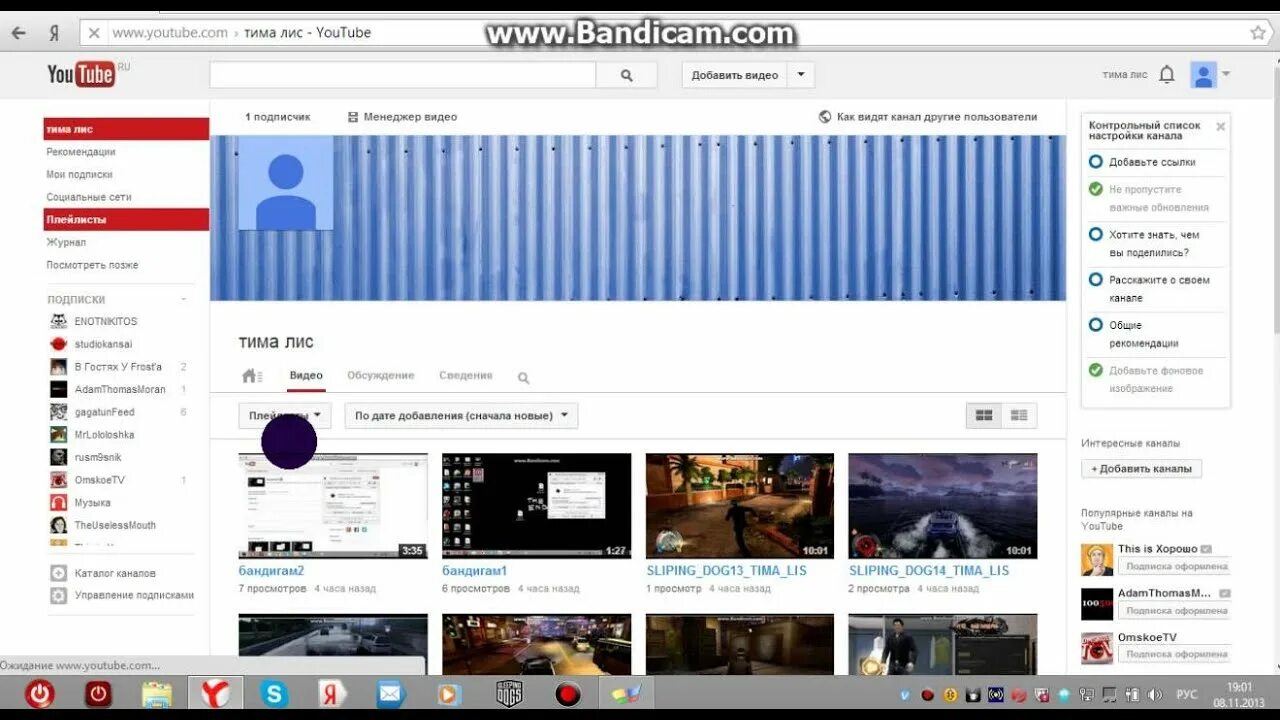Open MrLololoshka subscription avatar

[58, 435]
